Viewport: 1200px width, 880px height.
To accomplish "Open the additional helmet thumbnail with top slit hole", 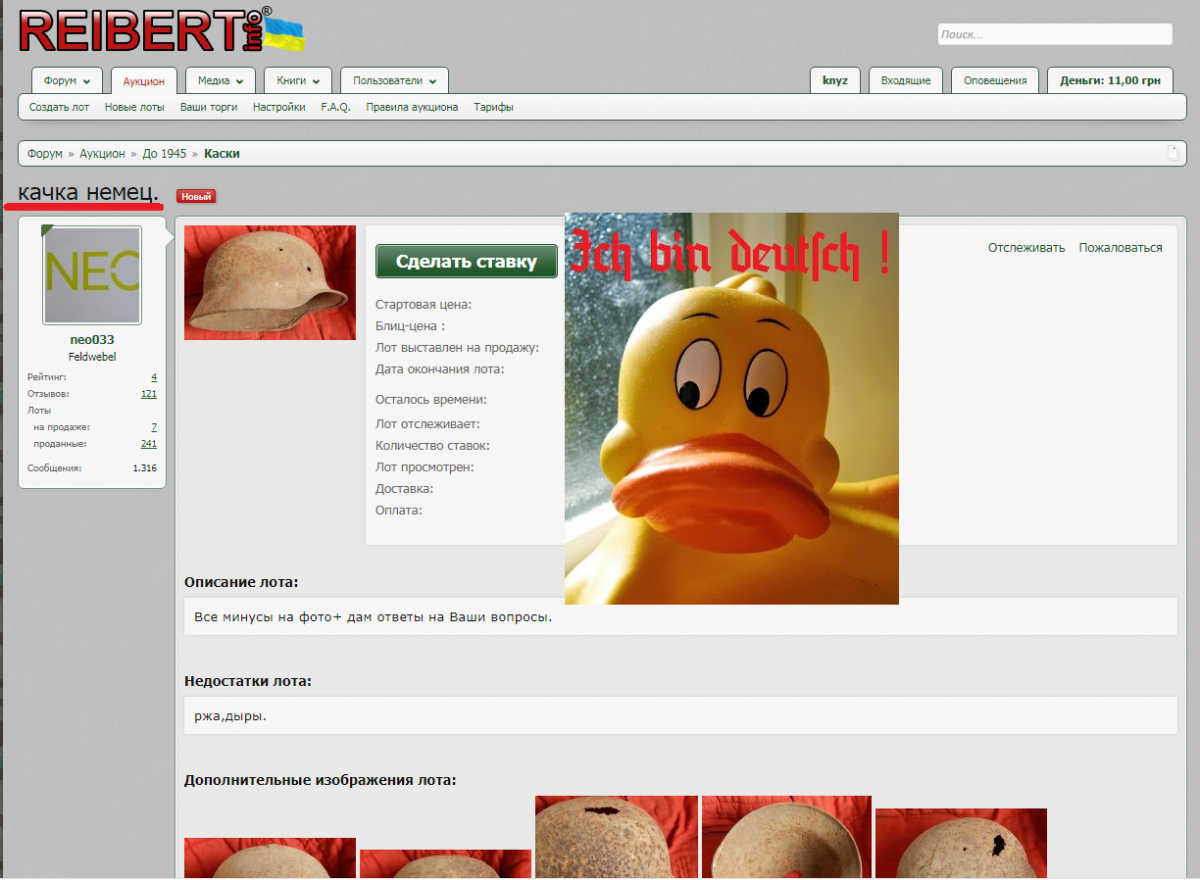I will click(616, 837).
